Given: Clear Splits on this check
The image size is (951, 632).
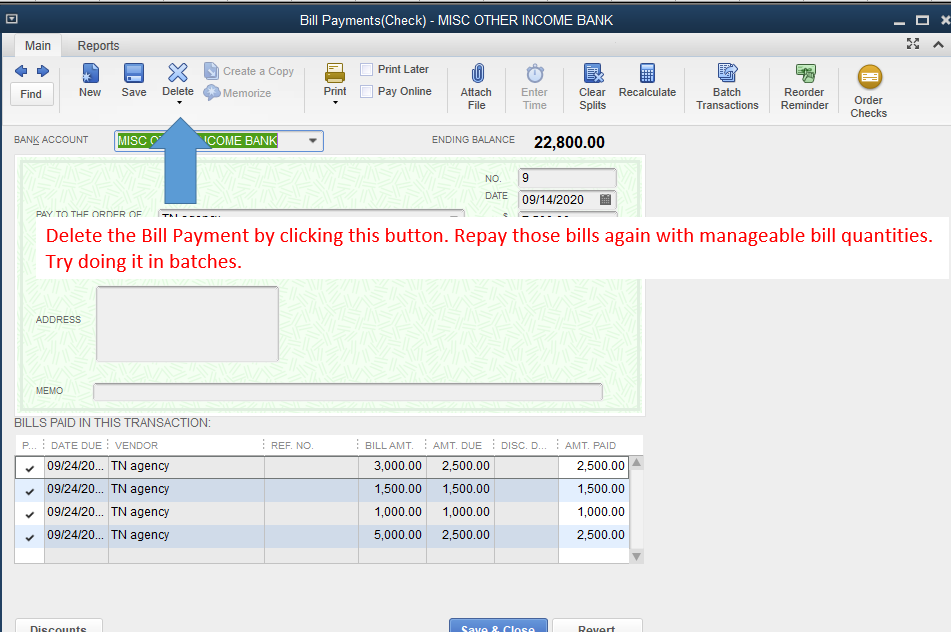Looking at the screenshot, I should (593, 87).
